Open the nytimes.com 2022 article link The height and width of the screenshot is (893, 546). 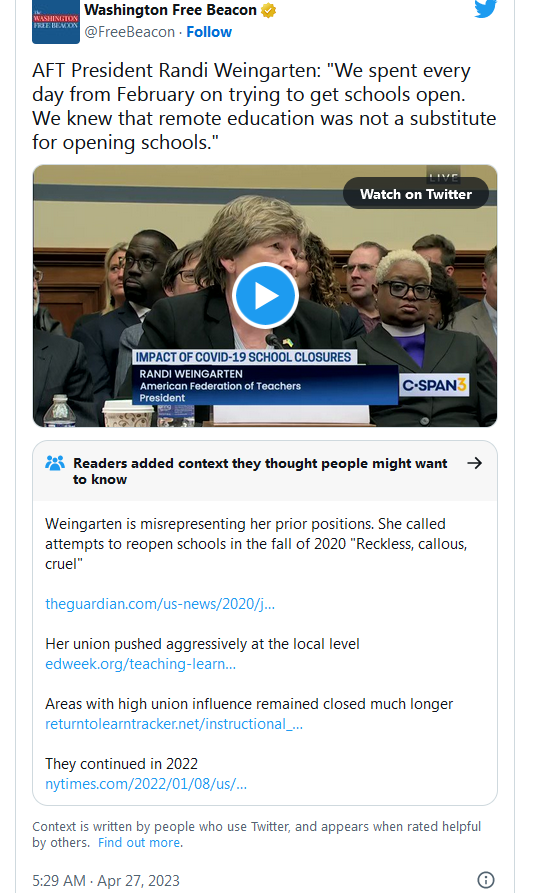tap(146, 784)
